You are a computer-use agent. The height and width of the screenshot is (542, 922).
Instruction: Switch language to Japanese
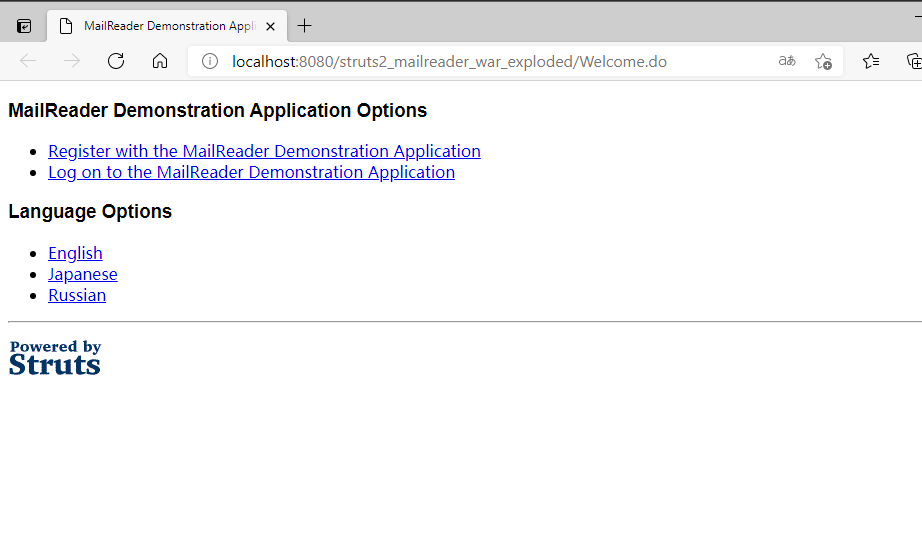point(83,275)
